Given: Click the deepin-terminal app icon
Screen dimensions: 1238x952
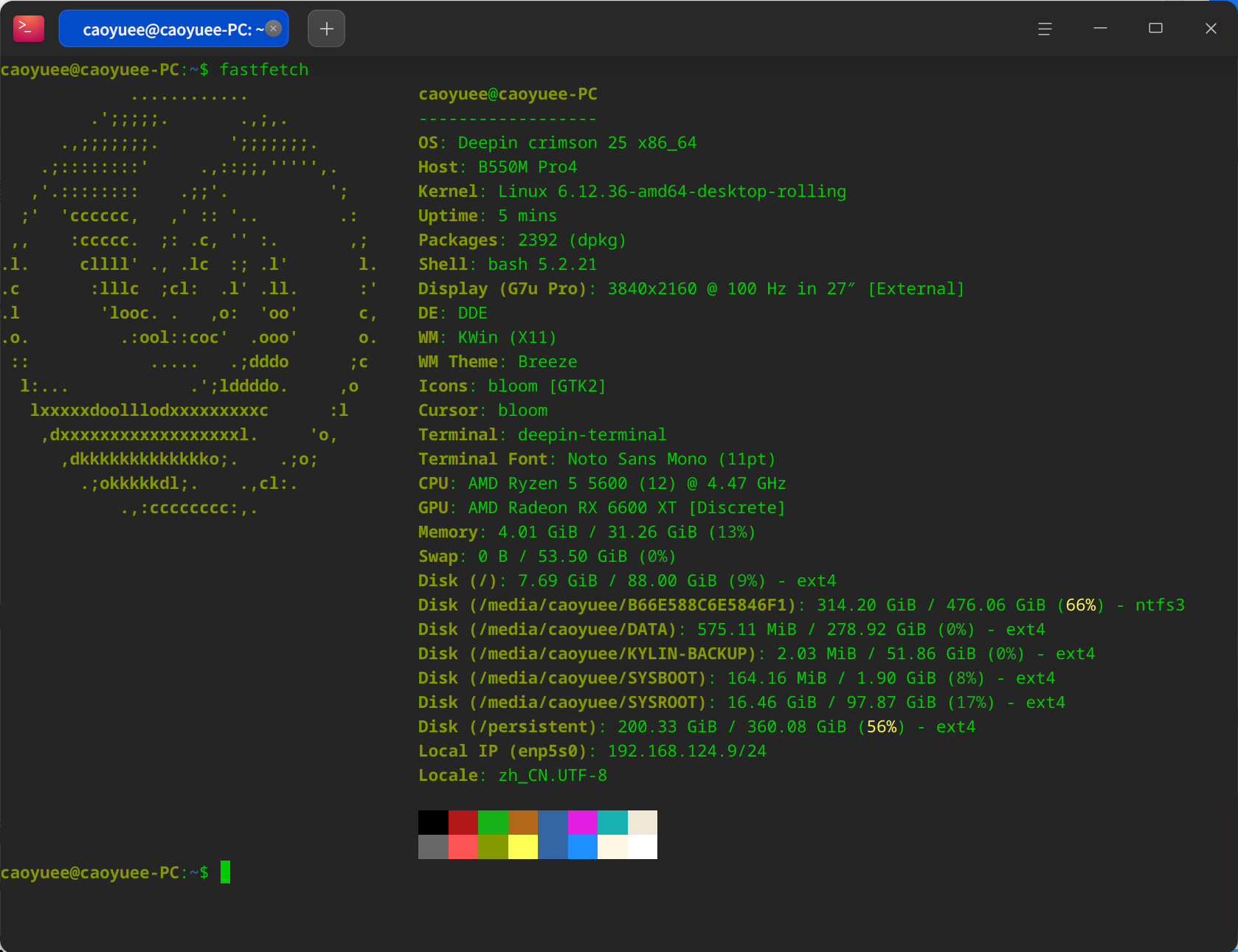Looking at the screenshot, I should (x=29, y=29).
